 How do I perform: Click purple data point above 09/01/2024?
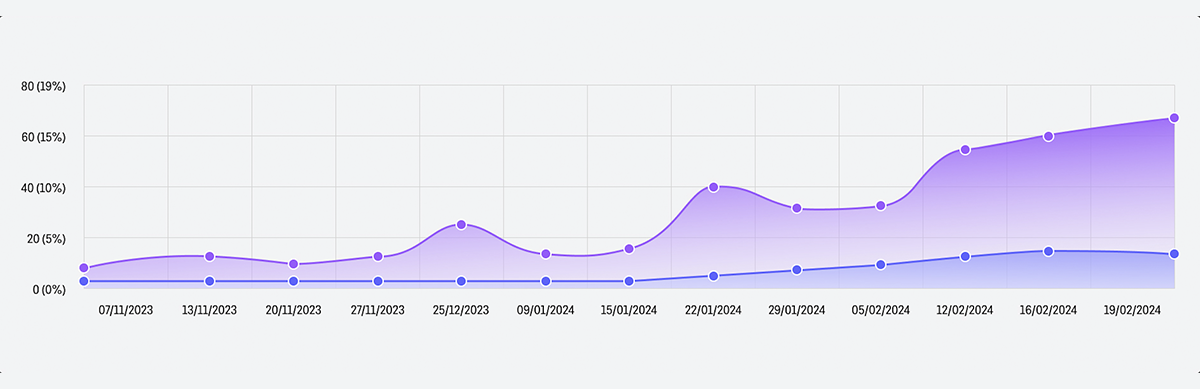pyautogui.click(x=545, y=254)
